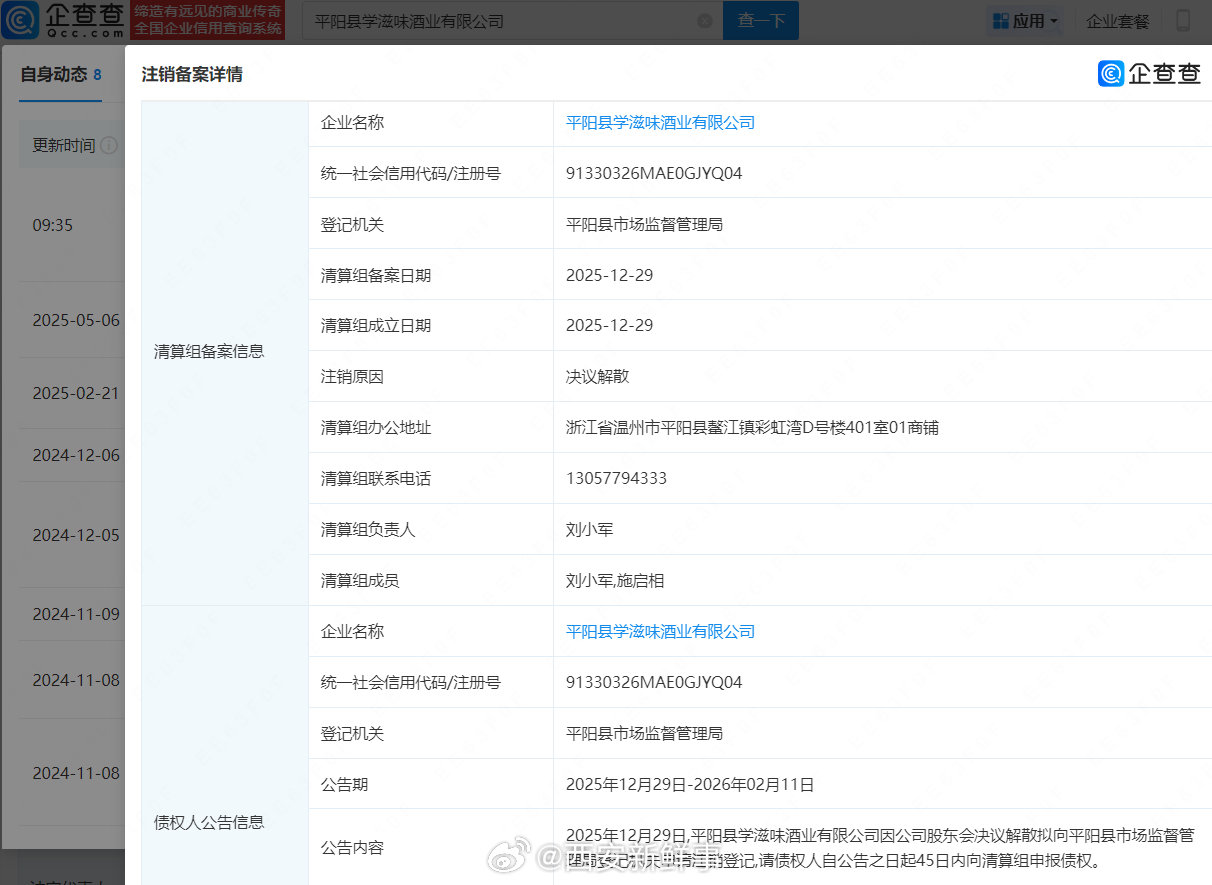1212x885 pixels.
Task: Click the 查一下 search button
Action: tap(760, 21)
